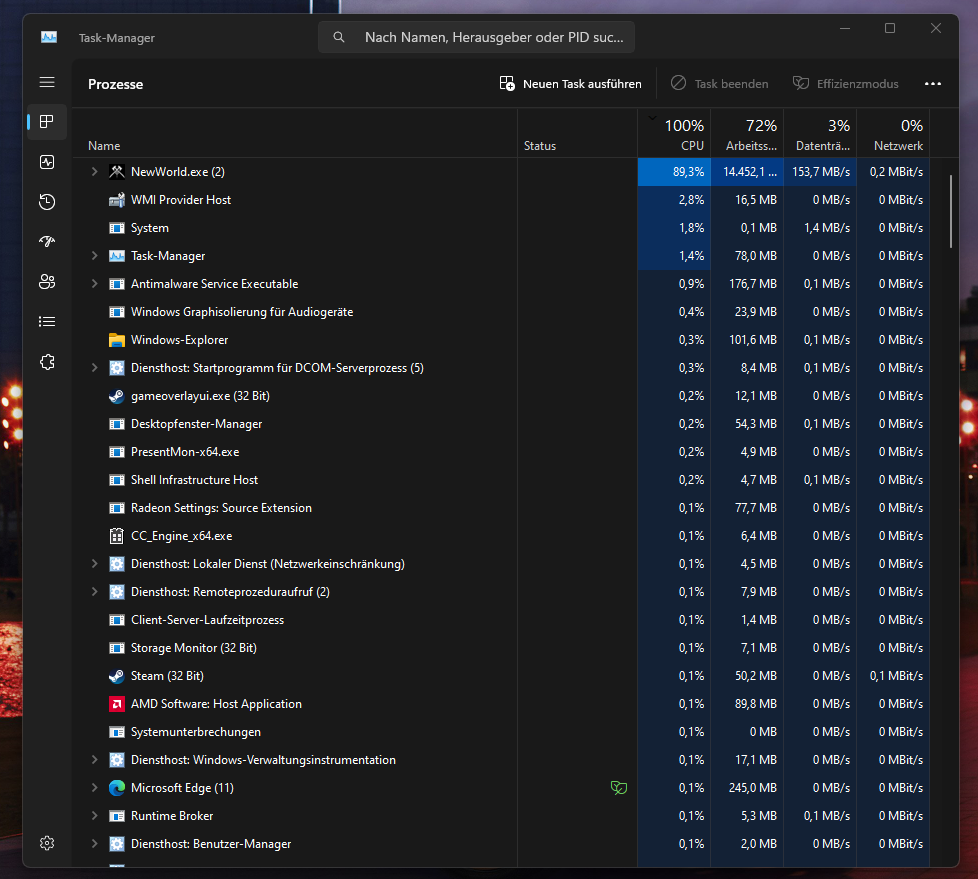Click the WMI Provider Host icon
The height and width of the screenshot is (879, 978).
(117, 200)
